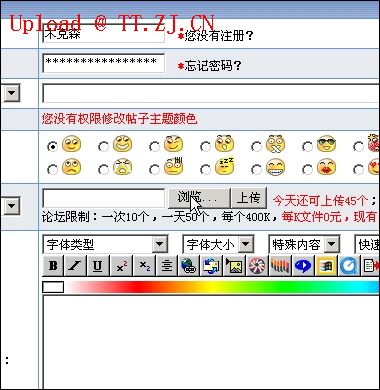Image resolution: width=380 pixels, height=390 pixels.
Task: Center-align text using the alignment icon
Action: (x=167, y=266)
